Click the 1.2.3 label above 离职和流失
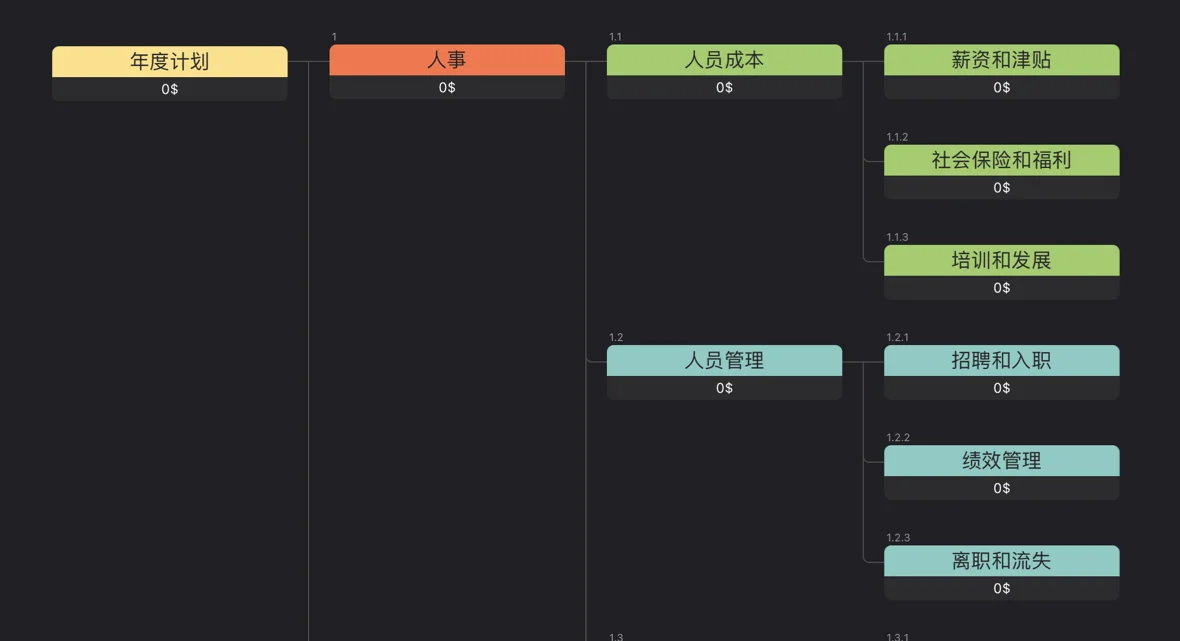Image resolution: width=1180 pixels, height=641 pixels. pyautogui.click(x=897, y=537)
